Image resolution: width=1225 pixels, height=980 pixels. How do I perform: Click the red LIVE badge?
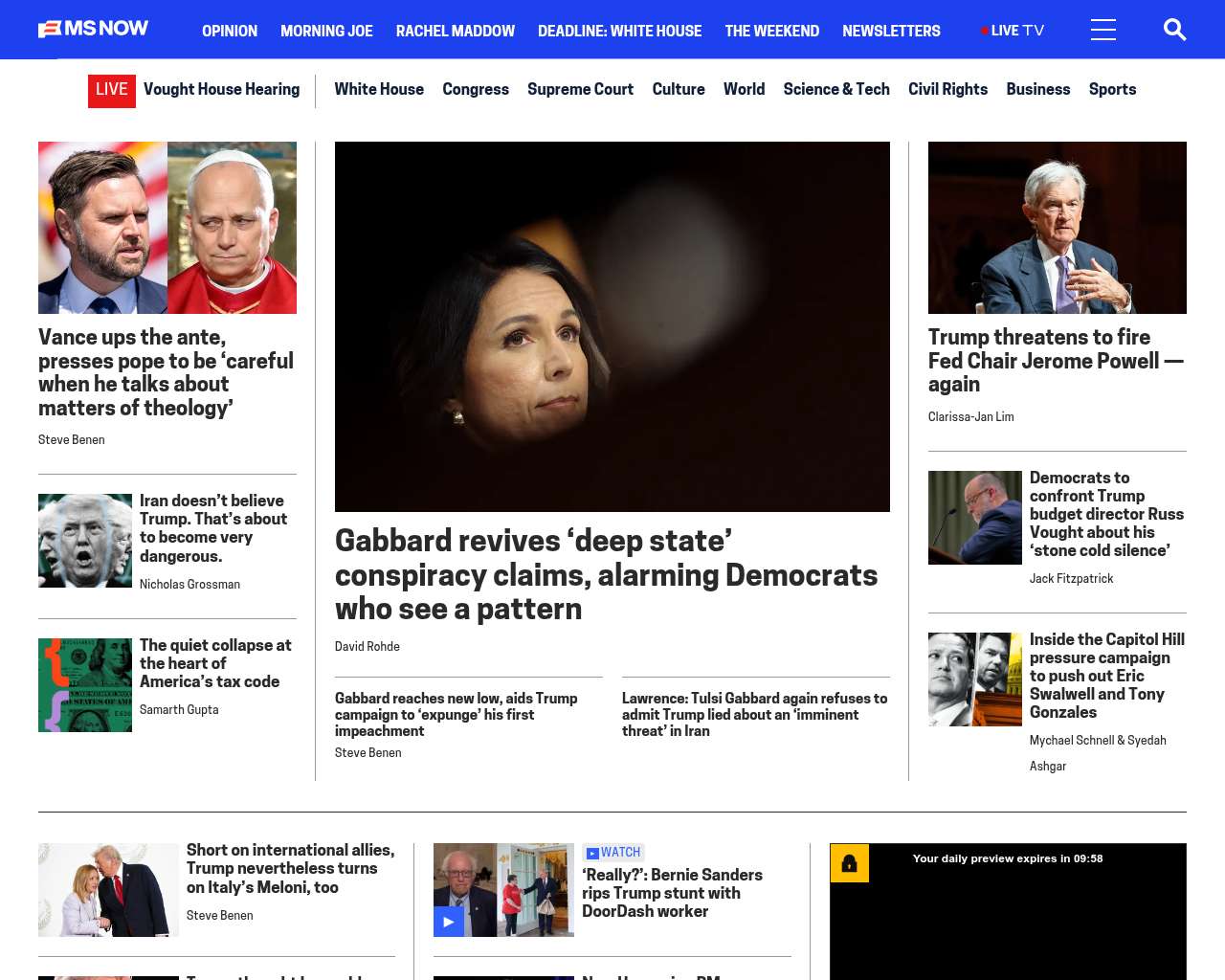[x=111, y=90]
